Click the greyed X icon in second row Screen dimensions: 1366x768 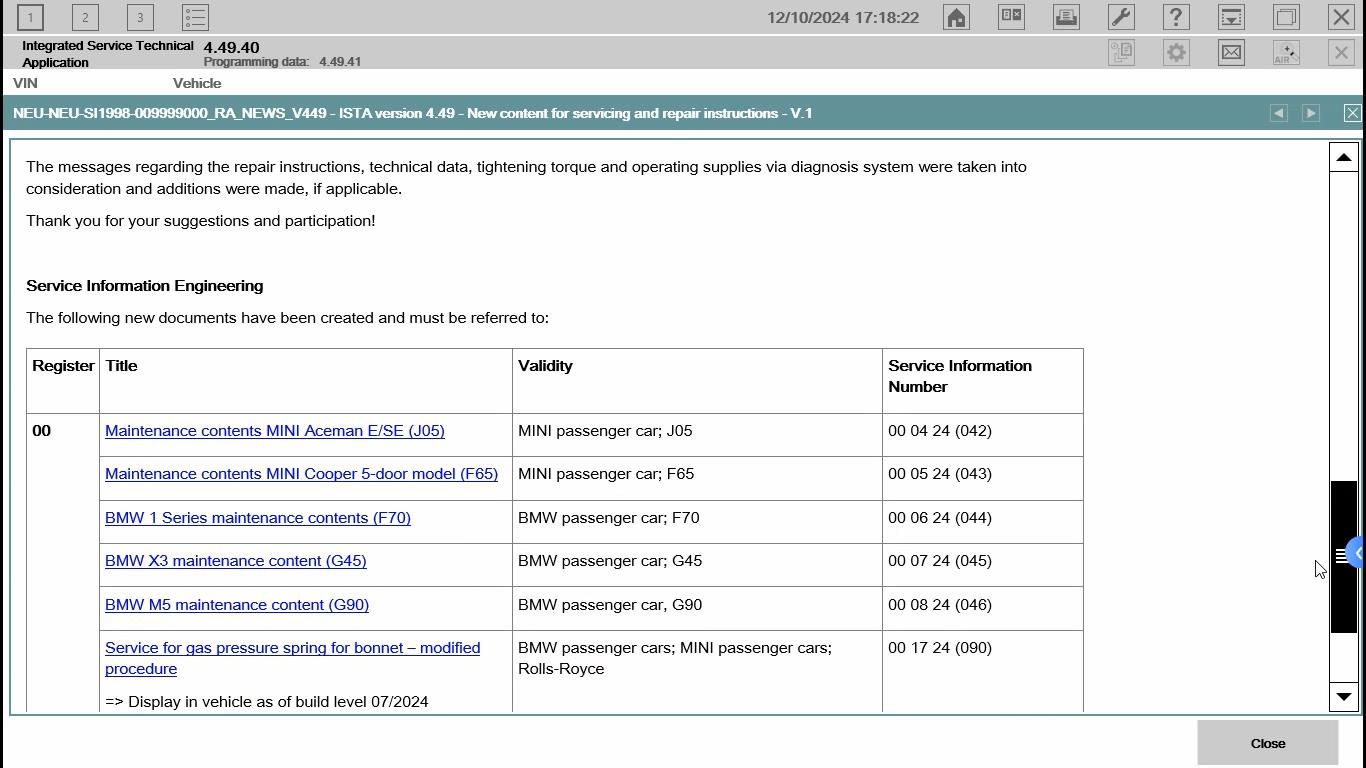pyautogui.click(x=1341, y=53)
